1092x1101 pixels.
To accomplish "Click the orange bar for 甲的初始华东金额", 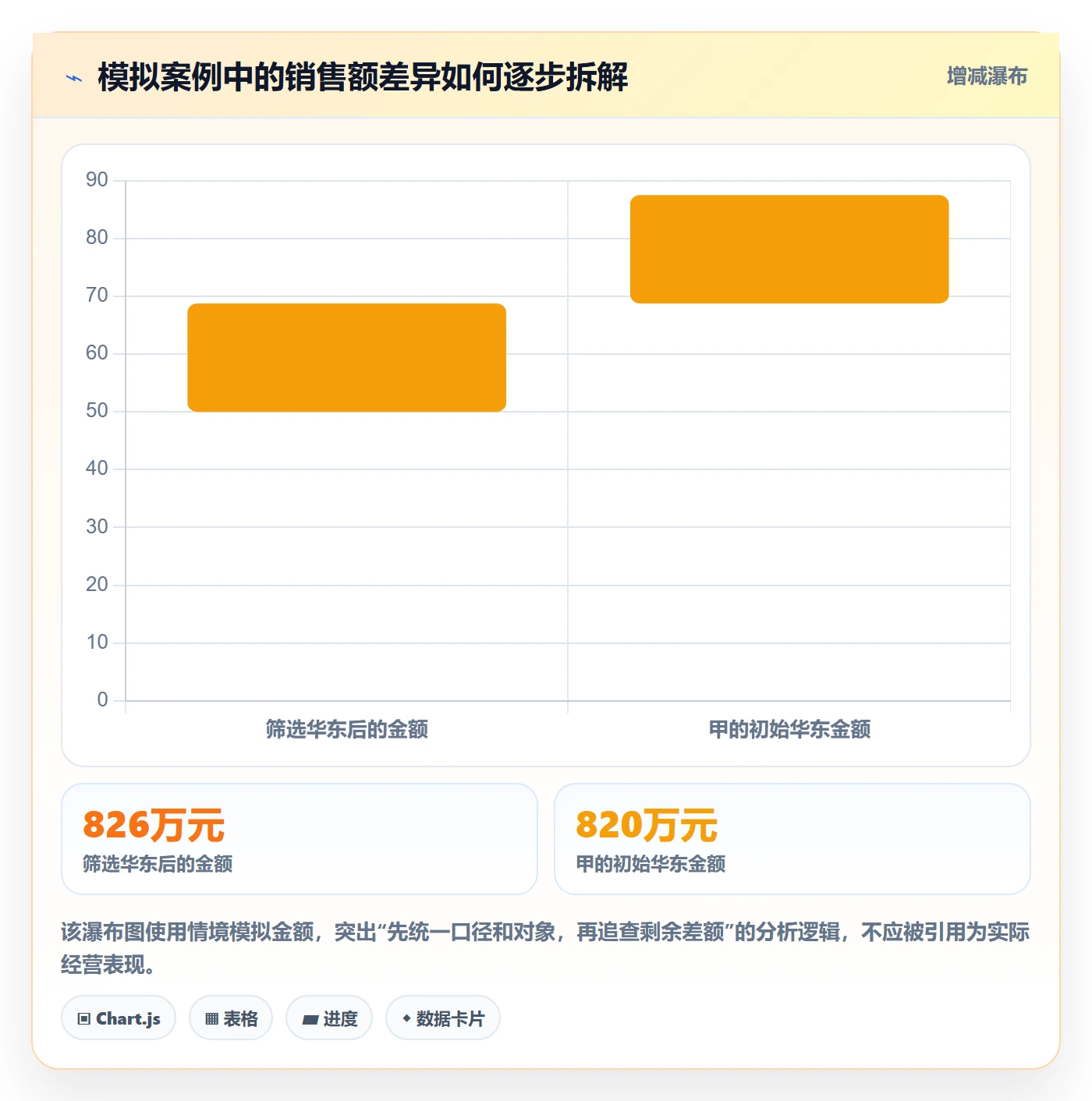I will [x=789, y=249].
